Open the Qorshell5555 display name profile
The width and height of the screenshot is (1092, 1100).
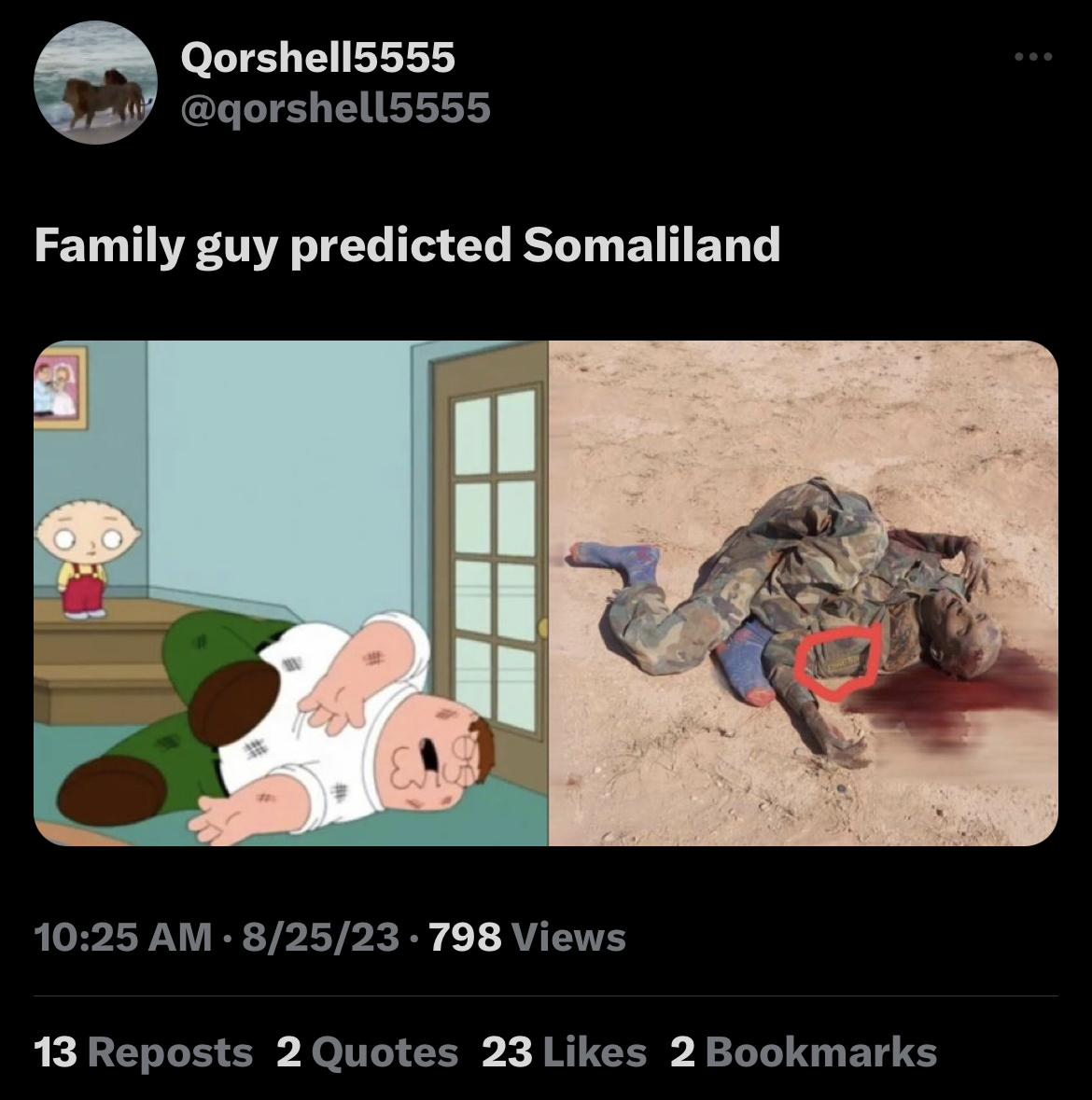pyautogui.click(x=318, y=57)
